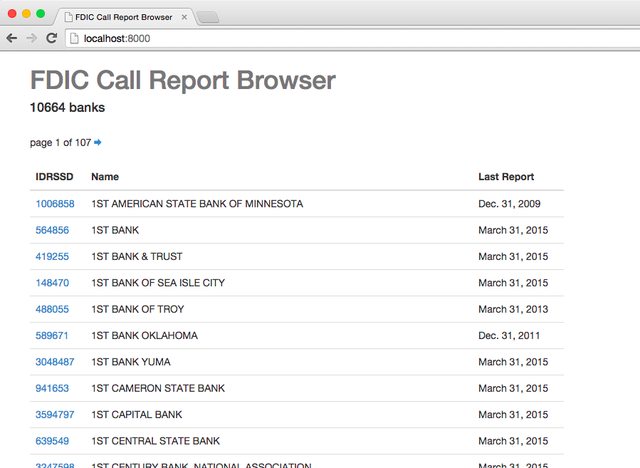The height and width of the screenshot is (468, 640).
Task: Click the 'March 31, 2013' report date
Action: click(513, 309)
